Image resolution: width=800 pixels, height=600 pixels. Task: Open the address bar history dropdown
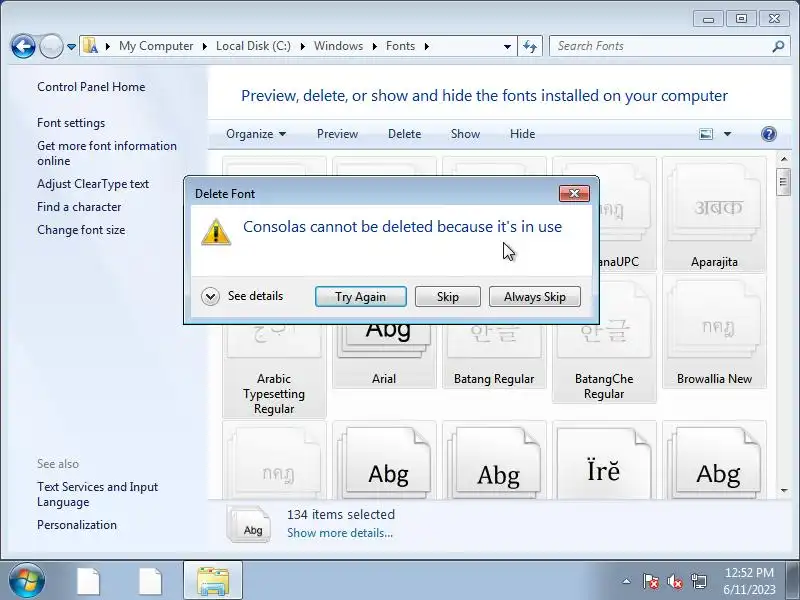pos(507,47)
